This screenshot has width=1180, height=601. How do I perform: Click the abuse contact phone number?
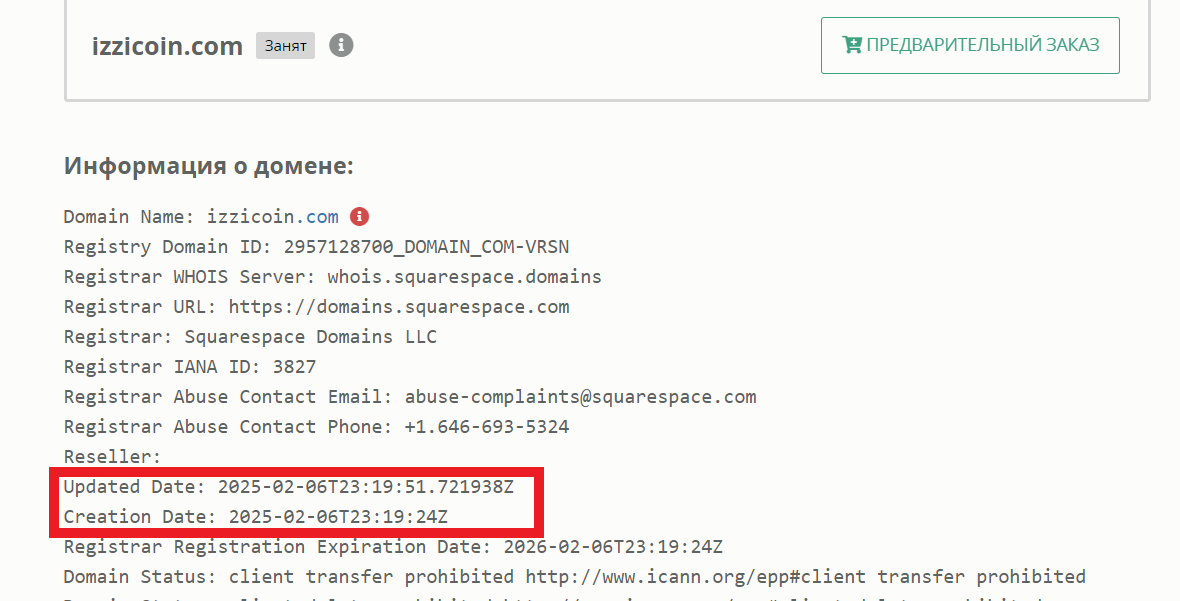pos(487,427)
